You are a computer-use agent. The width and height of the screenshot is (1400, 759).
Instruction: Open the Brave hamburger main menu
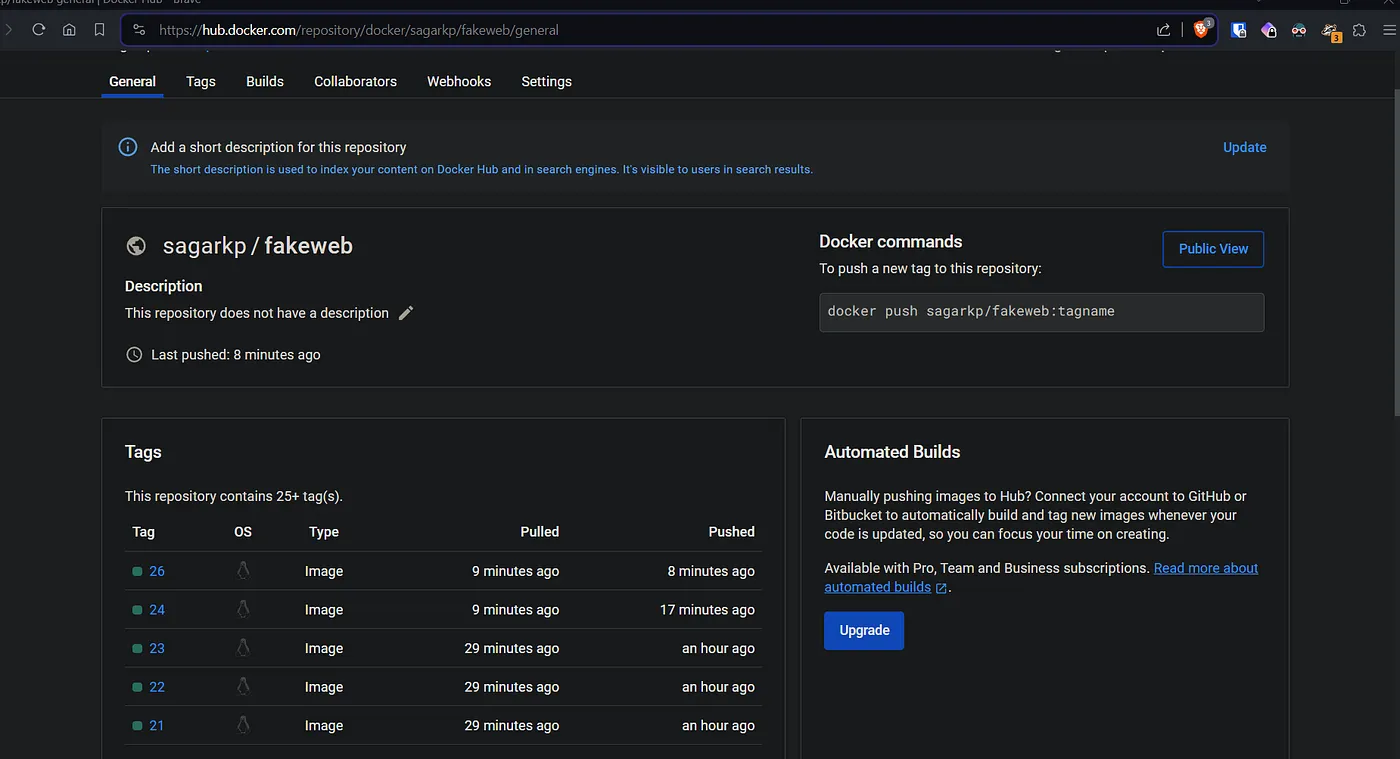[1389, 30]
